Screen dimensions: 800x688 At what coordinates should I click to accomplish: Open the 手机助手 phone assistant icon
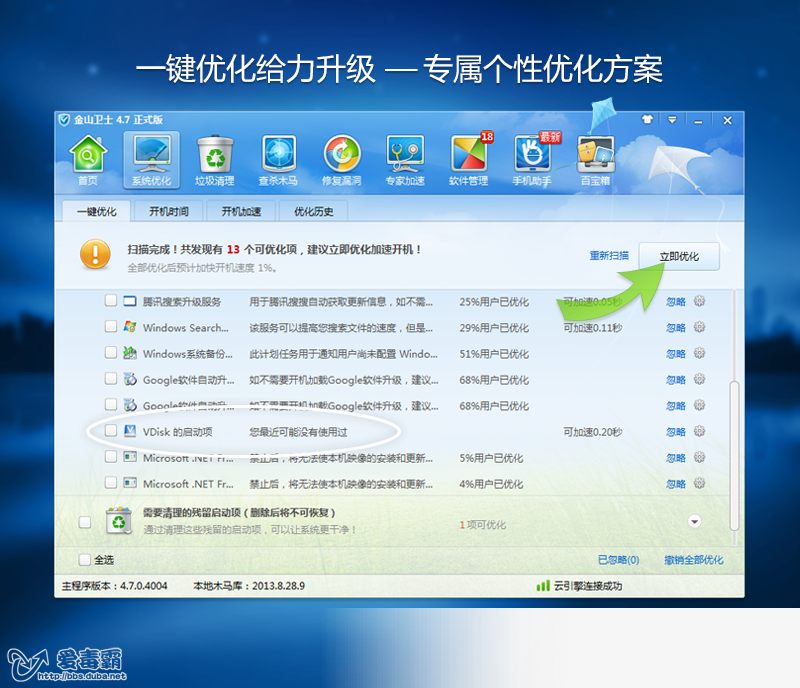tap(532, 161)
